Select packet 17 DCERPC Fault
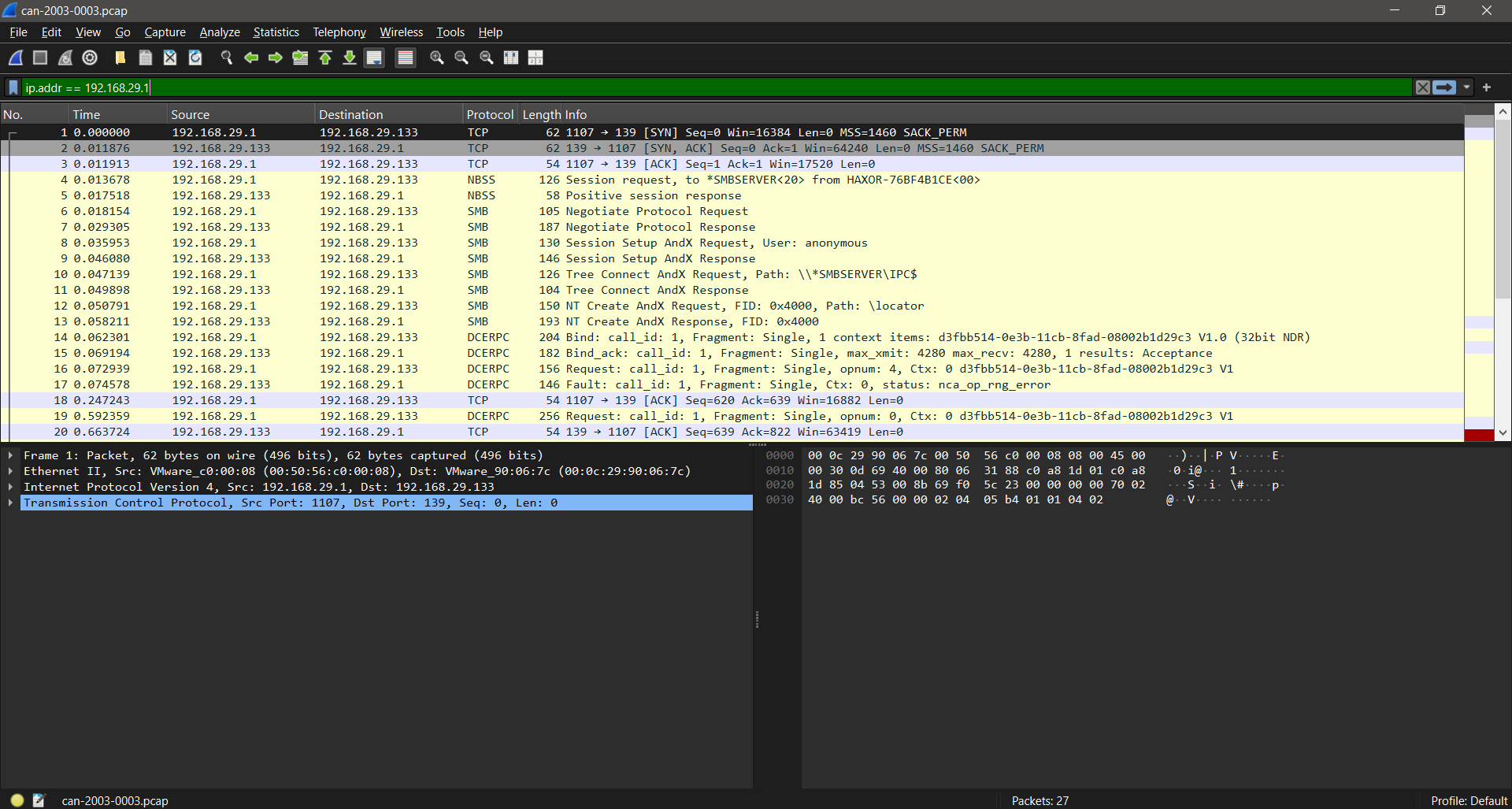Screen dimensions: 1512x809 pyautogui.click(x=732, y=384)
